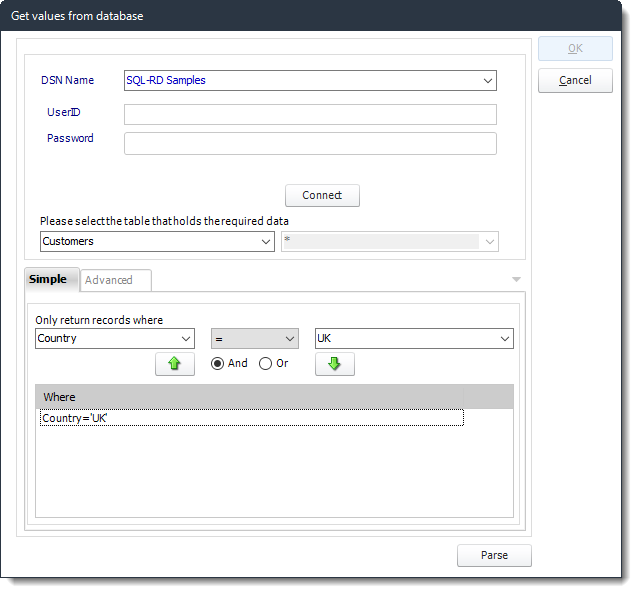Select the And radio button
The image size is (637, 593).
click(217, 364)
